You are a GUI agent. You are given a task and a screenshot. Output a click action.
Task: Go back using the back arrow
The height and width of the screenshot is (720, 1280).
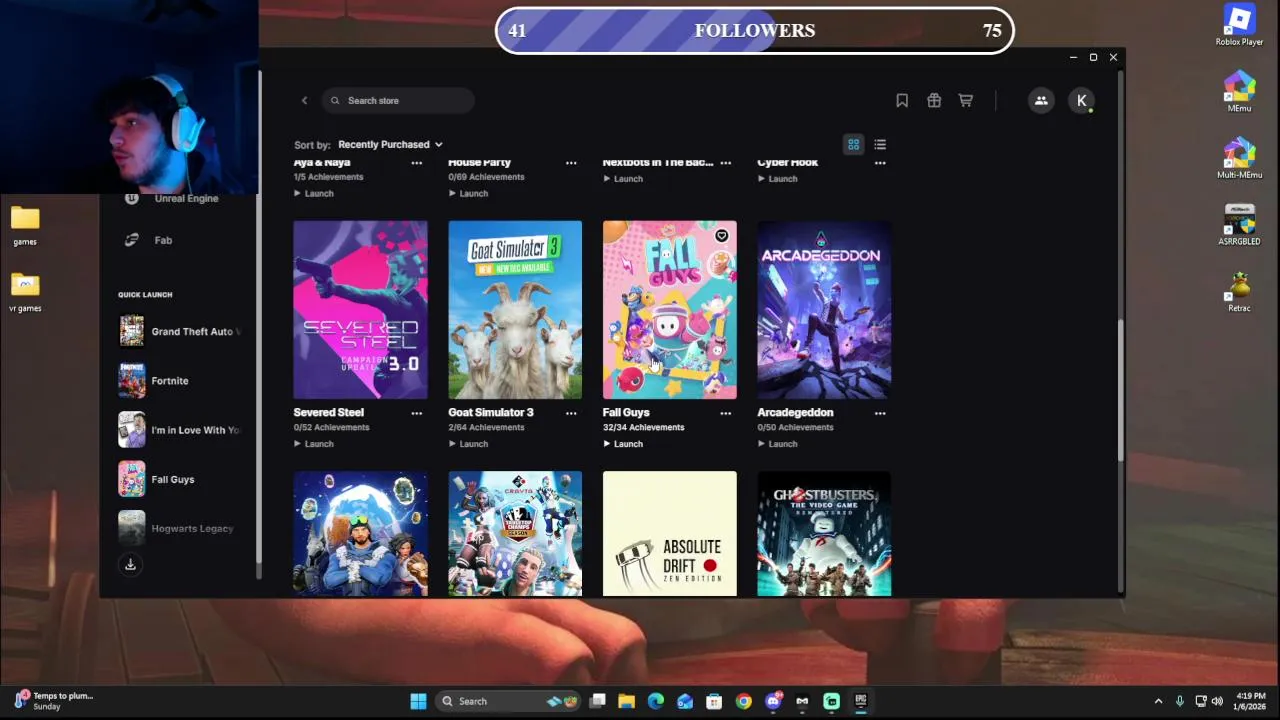(304, 100)
